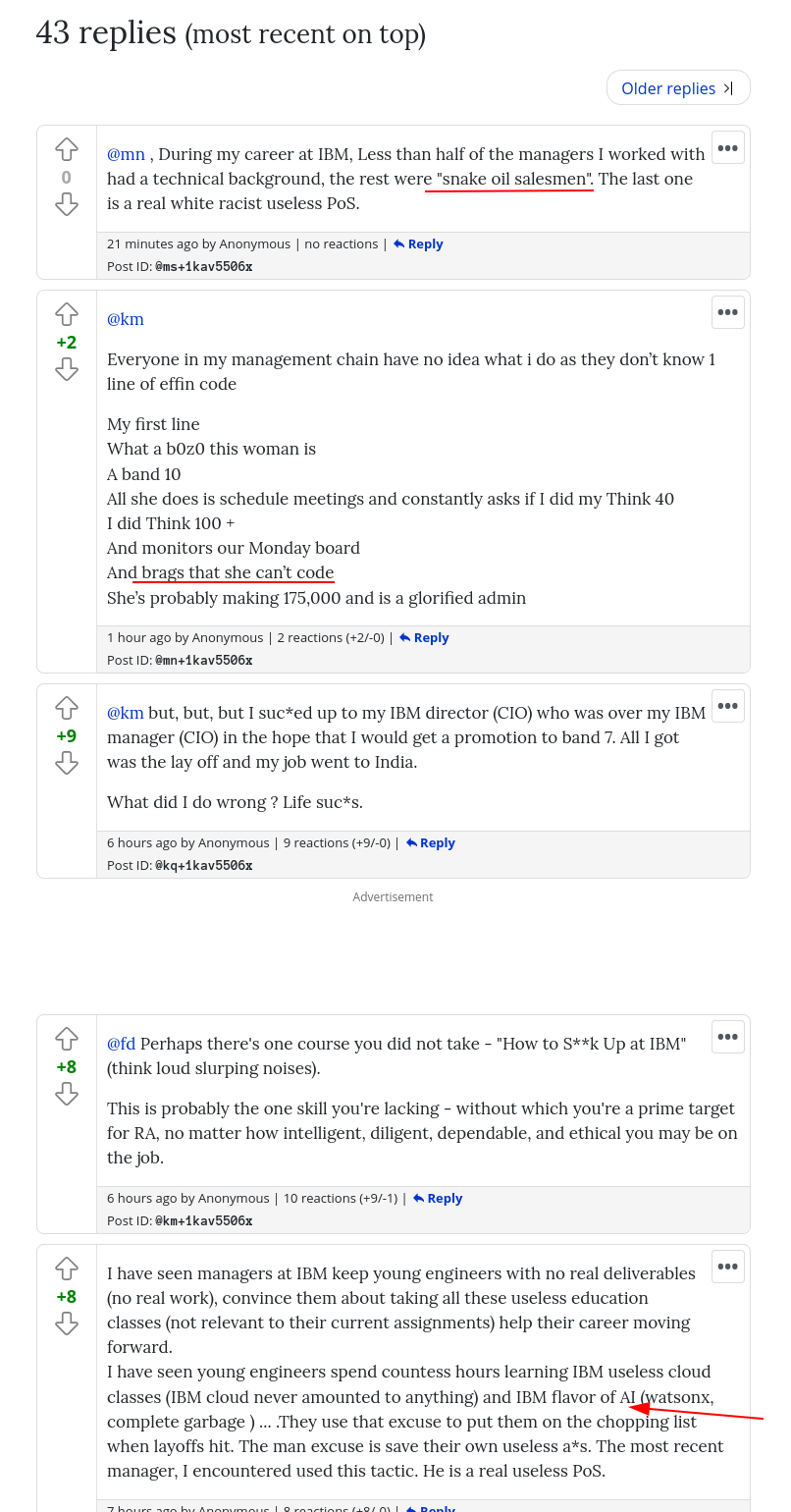Image resolution: width=791 pixels, height=1512 pixels.
Task: Downvote the useless education classes reply
Action: coord(67,1323)
